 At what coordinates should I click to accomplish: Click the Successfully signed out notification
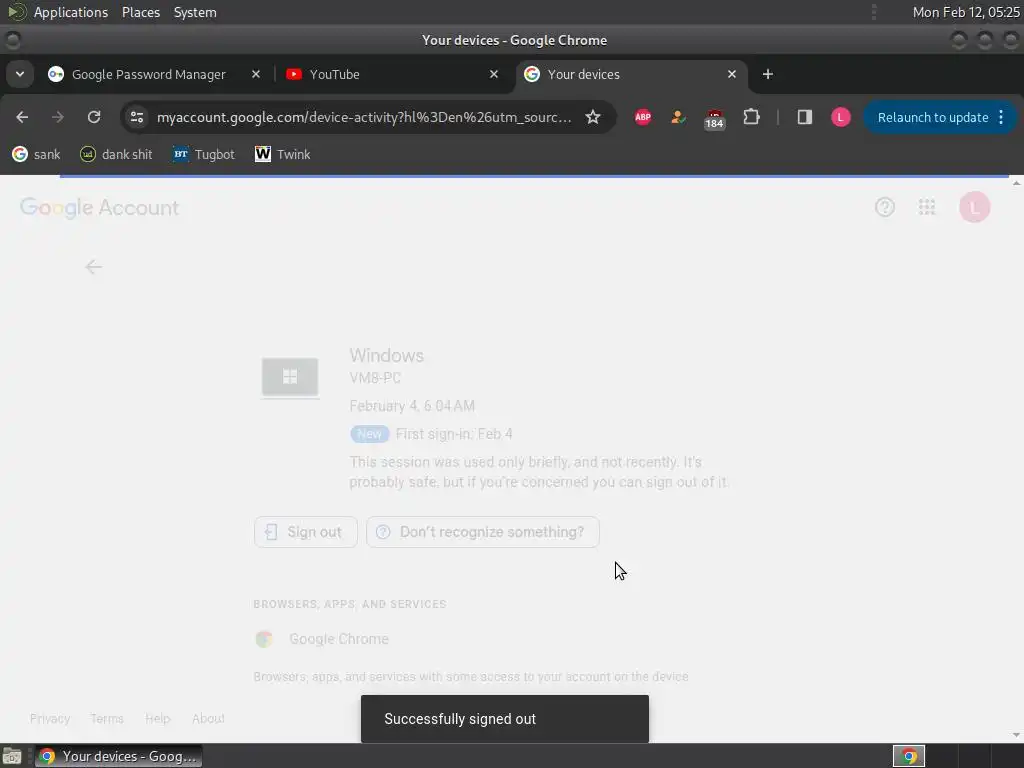[x=505, y=719]
